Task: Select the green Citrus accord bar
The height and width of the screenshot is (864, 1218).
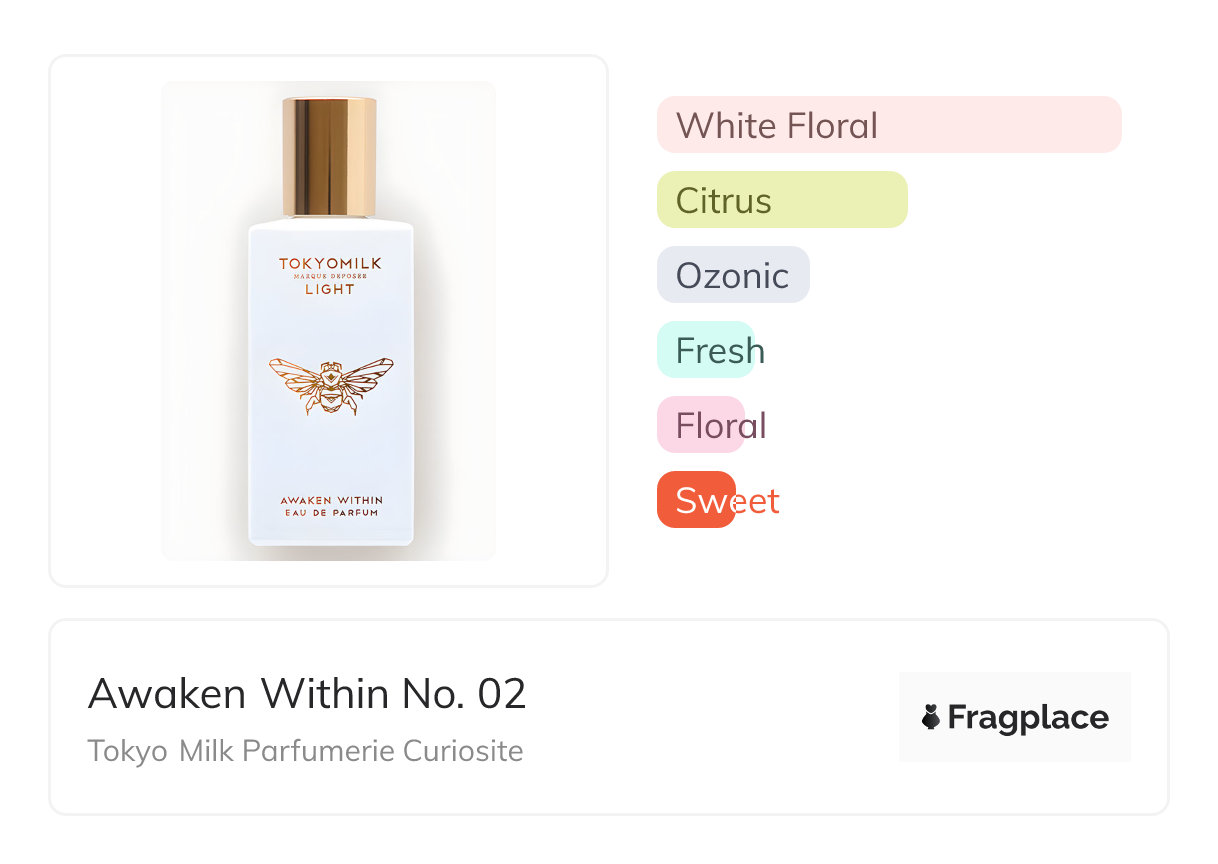Action: [x=781, y=200]
